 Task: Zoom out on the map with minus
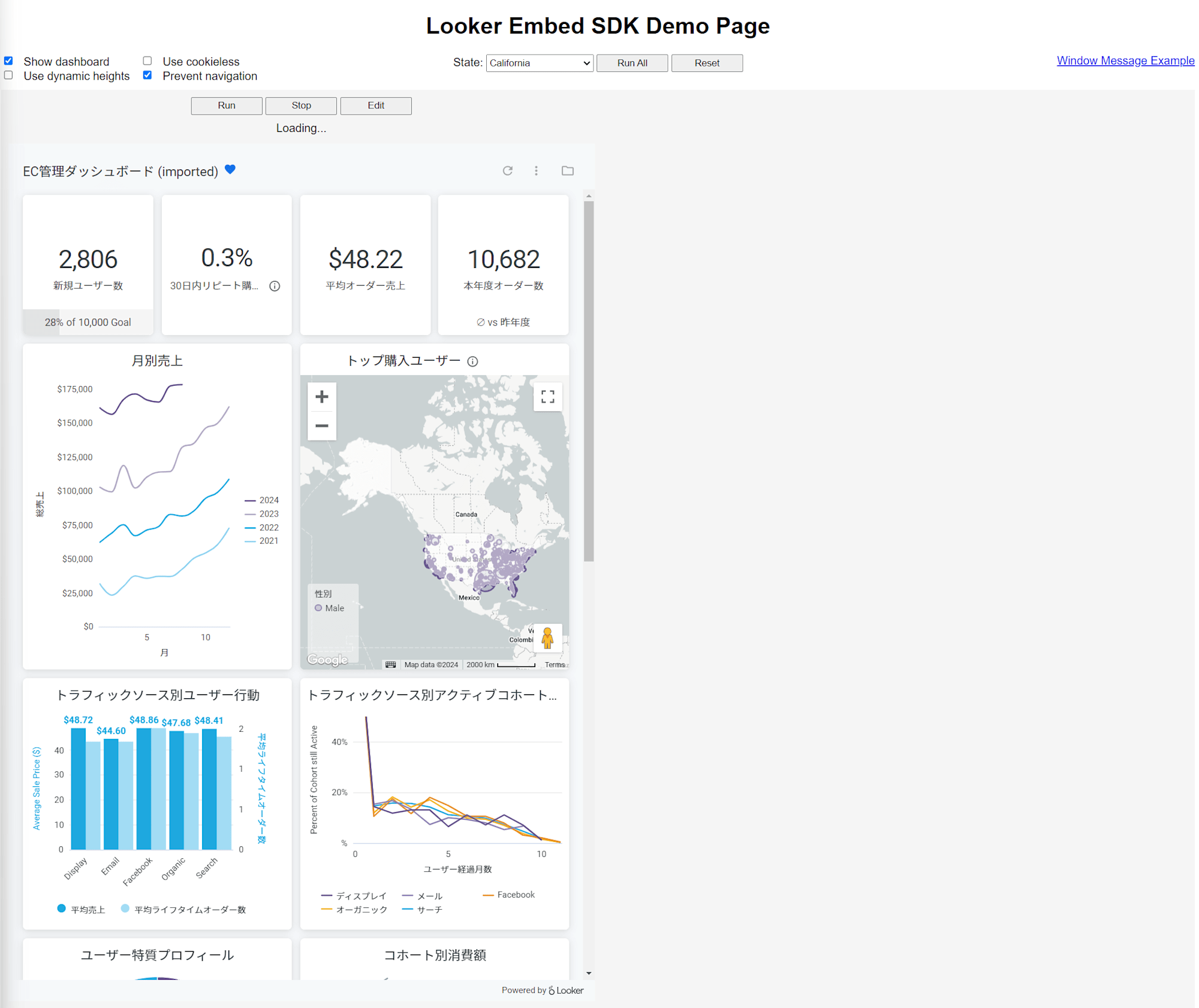tap(323, 427)
